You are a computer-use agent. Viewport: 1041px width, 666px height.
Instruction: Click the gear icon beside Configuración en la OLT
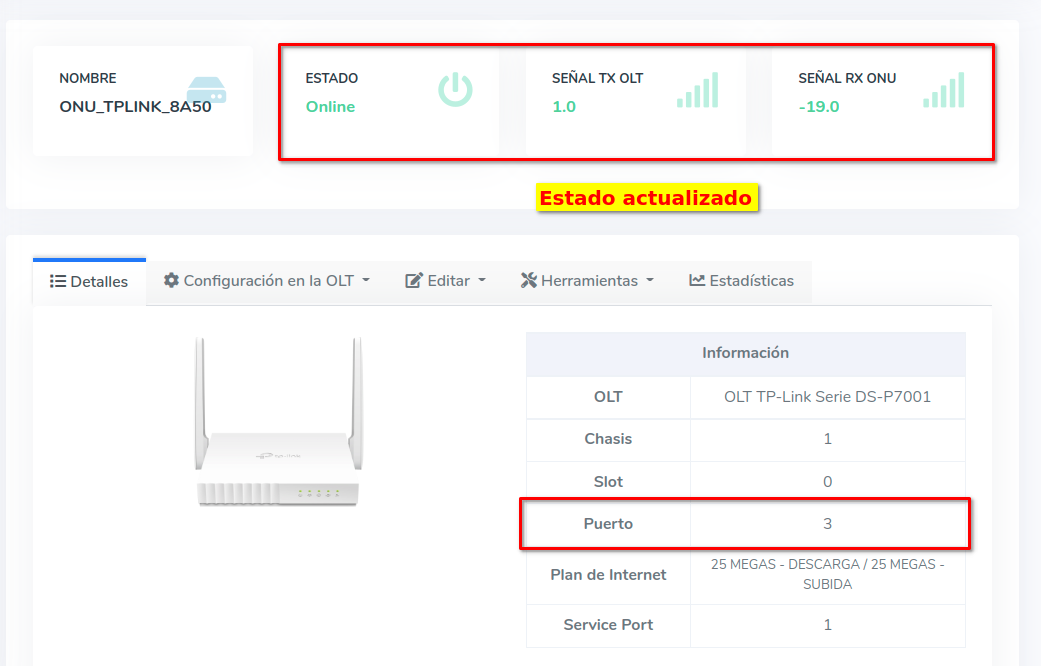click(x=172, y=281)
